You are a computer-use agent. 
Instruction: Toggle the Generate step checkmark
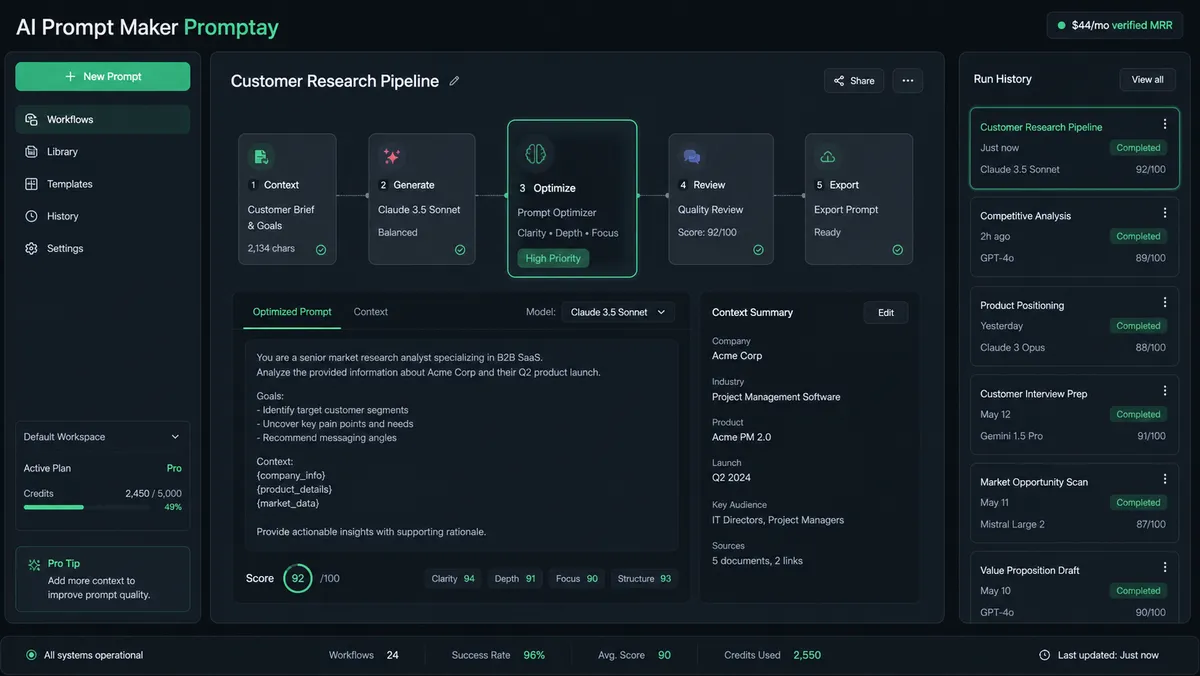point(460,250)
